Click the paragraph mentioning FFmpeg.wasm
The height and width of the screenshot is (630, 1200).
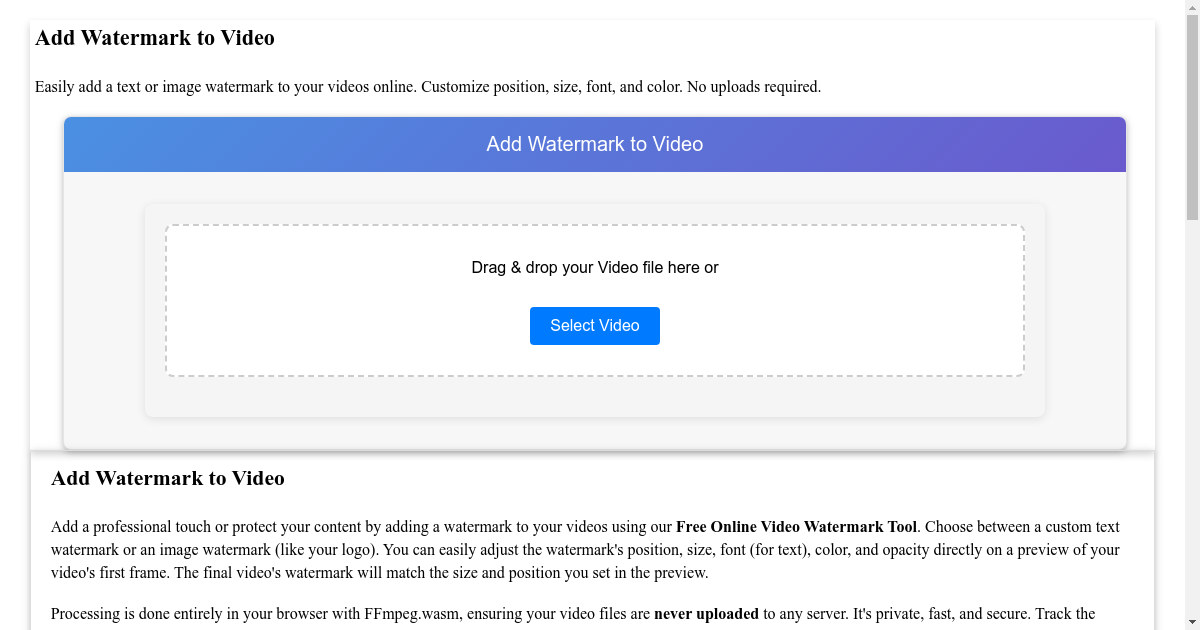pyautogui.click(x=400, y=613)
